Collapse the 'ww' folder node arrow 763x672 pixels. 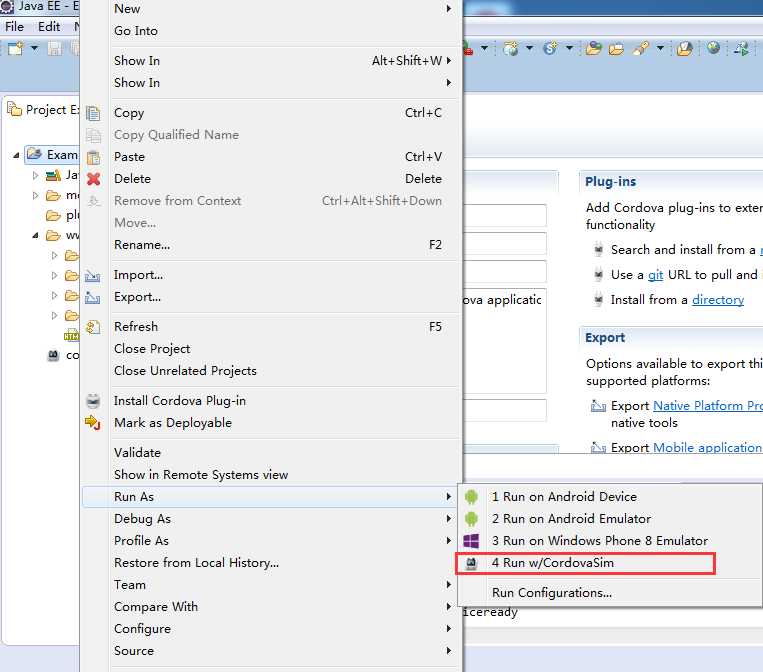(x=35, y=236)
